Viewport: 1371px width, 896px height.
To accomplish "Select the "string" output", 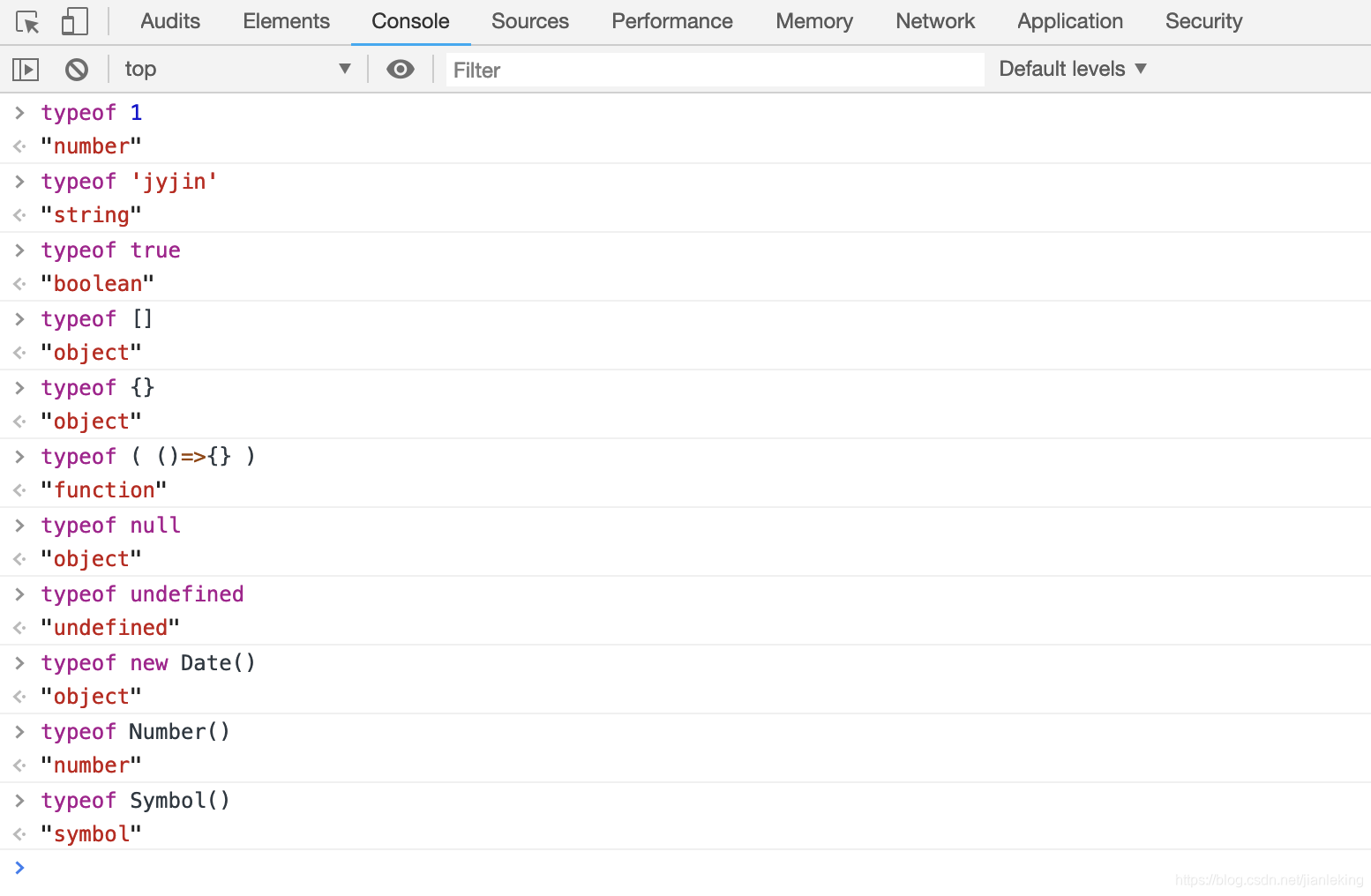I will pos(92,215).
